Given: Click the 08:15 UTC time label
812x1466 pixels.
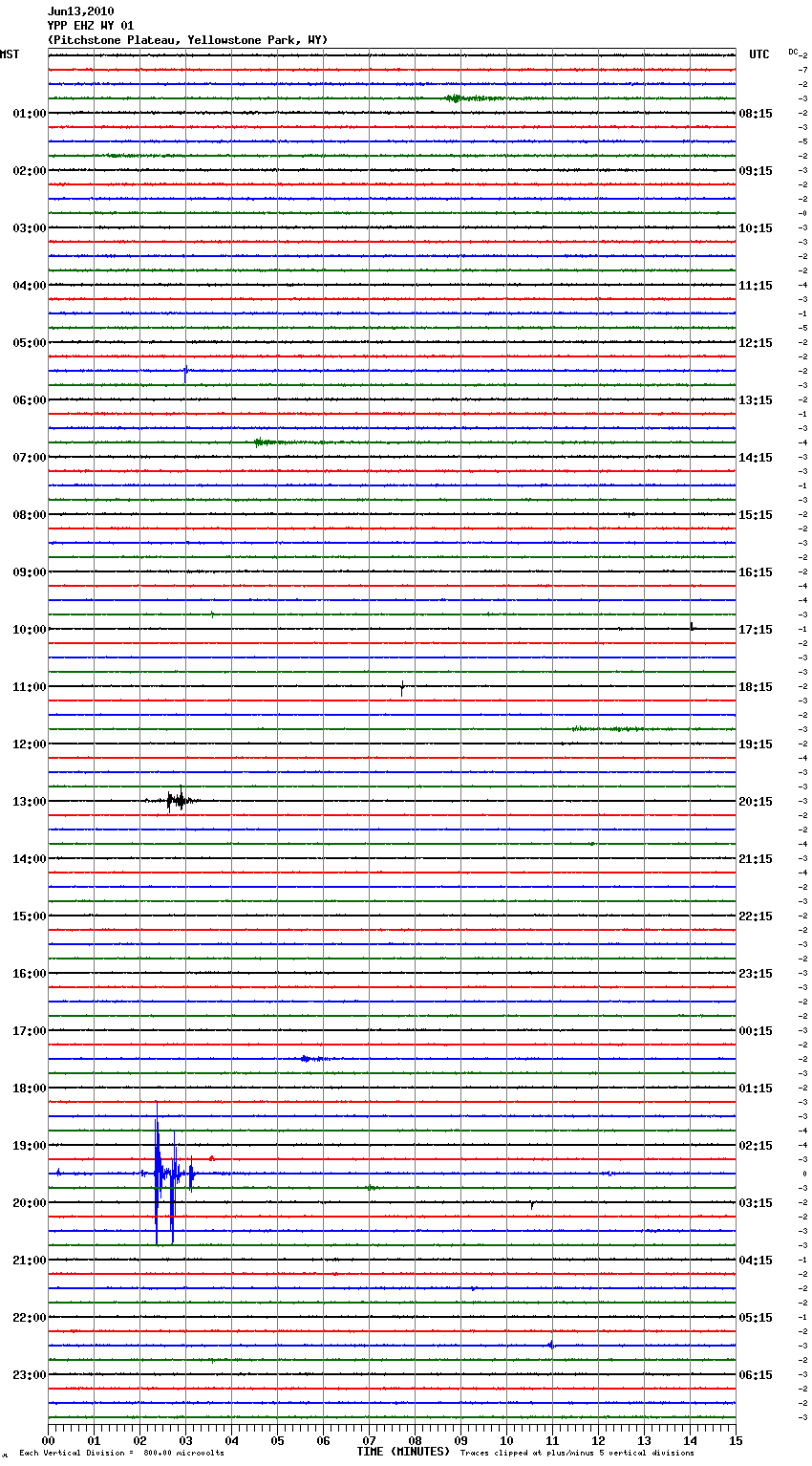Looking at the screenshot, I should click(756, 114).
